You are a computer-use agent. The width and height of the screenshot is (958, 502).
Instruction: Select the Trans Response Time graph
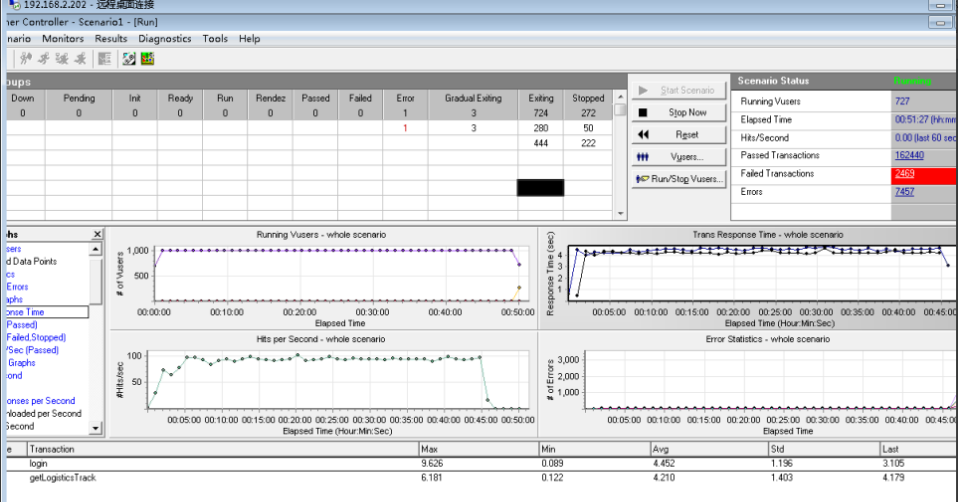click(x=749, y=278)
